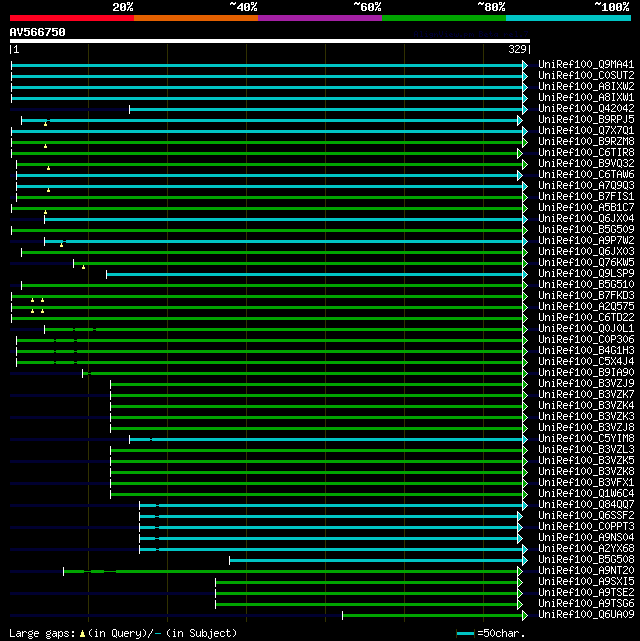Click the UniRef100_Q1W6C4 label
Image resolution: width=640 pixels, height=641 pixels.
pos(586,493)
